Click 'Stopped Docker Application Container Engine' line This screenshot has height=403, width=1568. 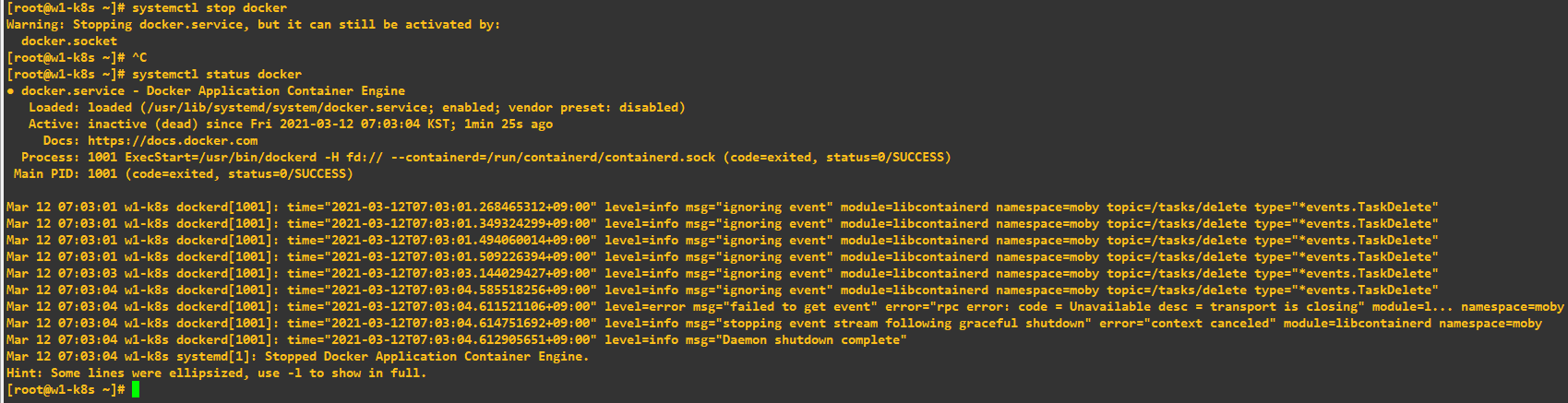tap(426, 357)
